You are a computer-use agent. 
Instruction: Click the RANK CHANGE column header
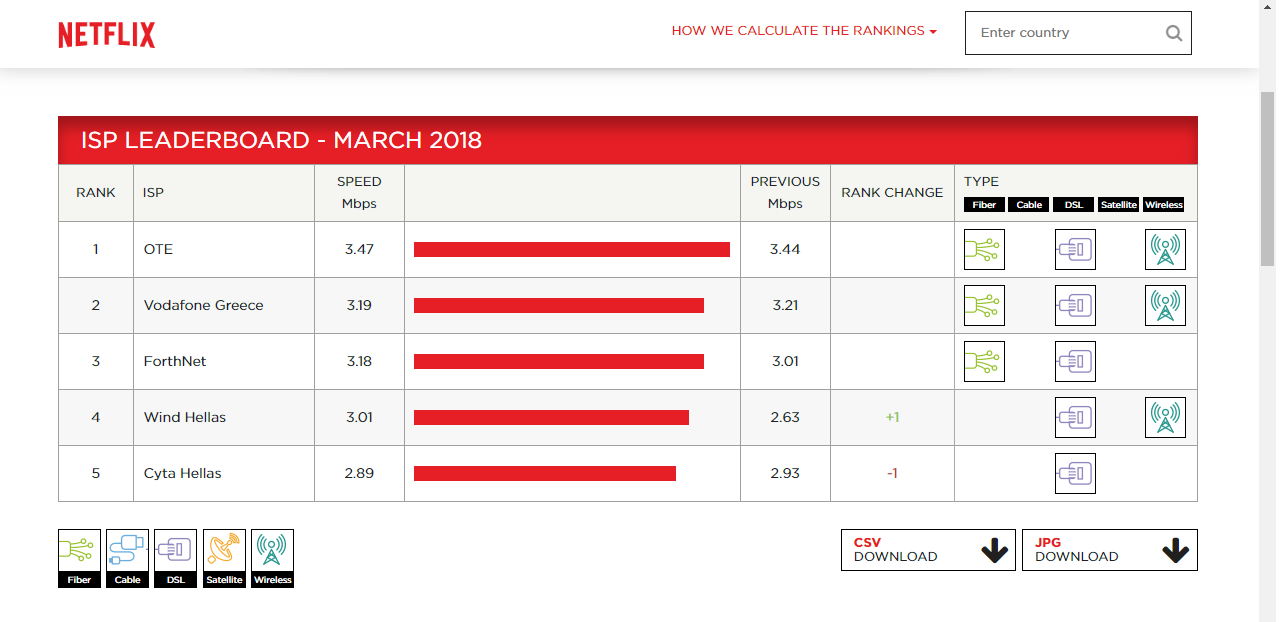[892, 192]
